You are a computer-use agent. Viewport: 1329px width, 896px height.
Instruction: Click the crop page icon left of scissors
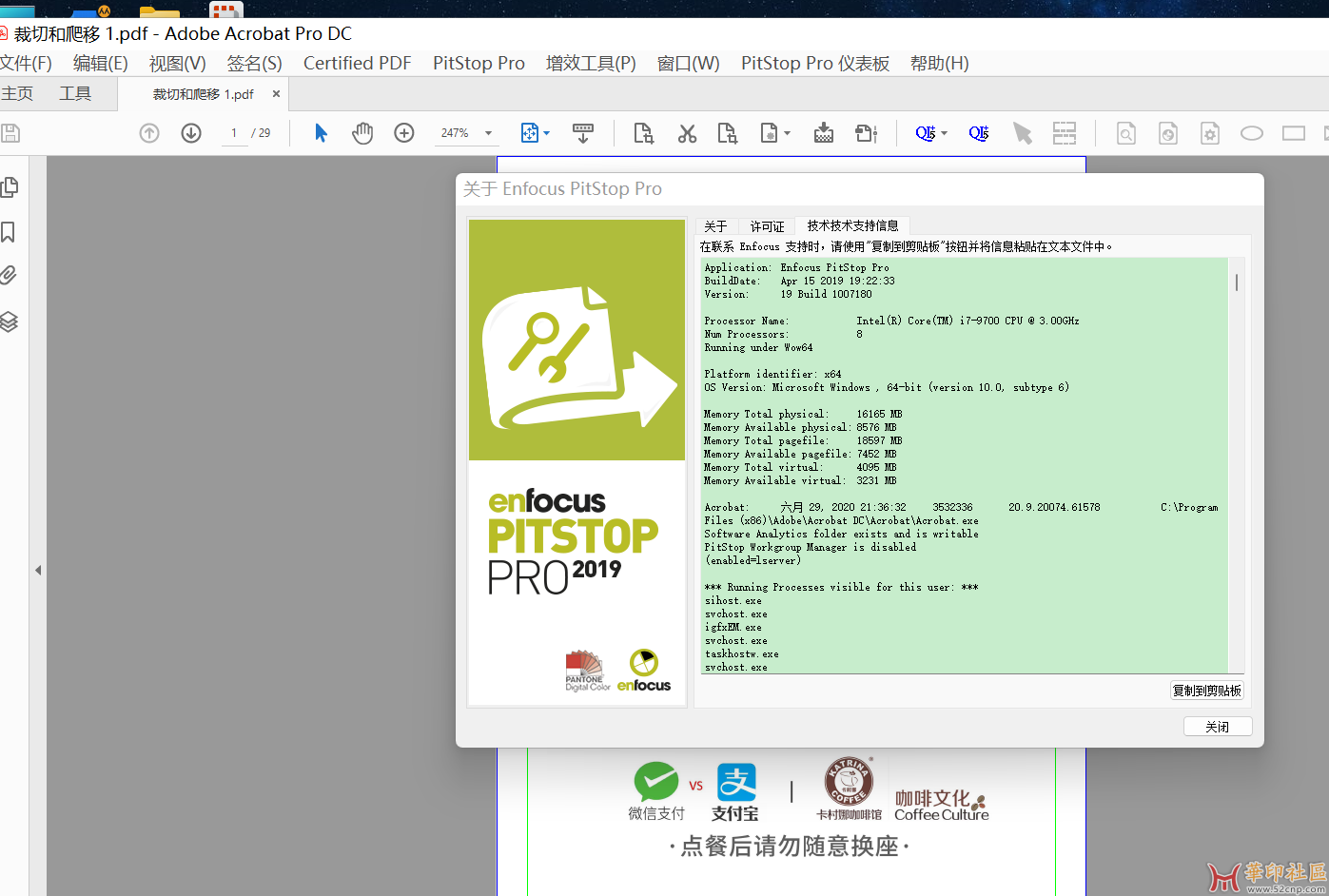pyautogui.click(x=644, y=133)
